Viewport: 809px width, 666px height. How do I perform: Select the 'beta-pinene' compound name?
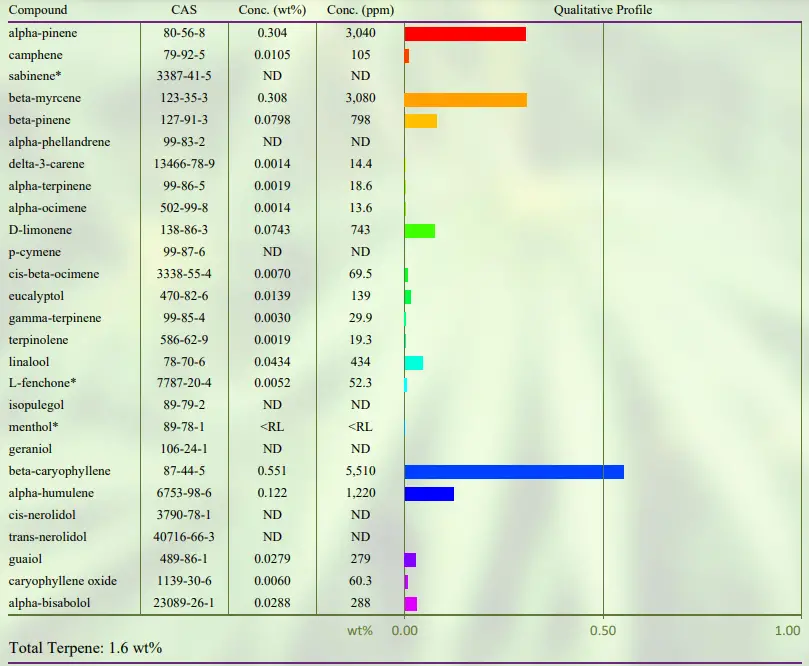(x=40, y=120)
